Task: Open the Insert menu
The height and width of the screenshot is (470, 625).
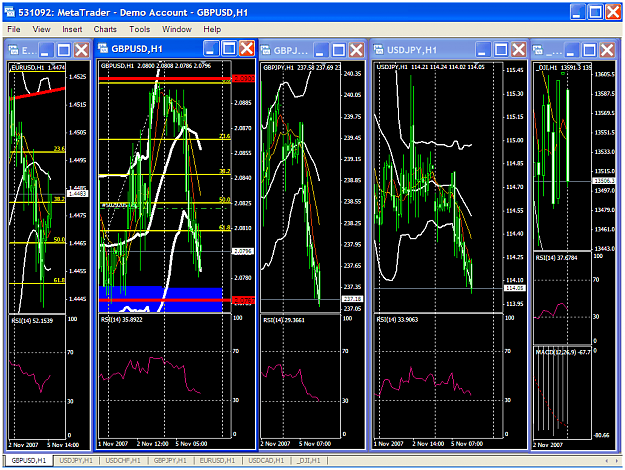Action: [x=72, y=29]
